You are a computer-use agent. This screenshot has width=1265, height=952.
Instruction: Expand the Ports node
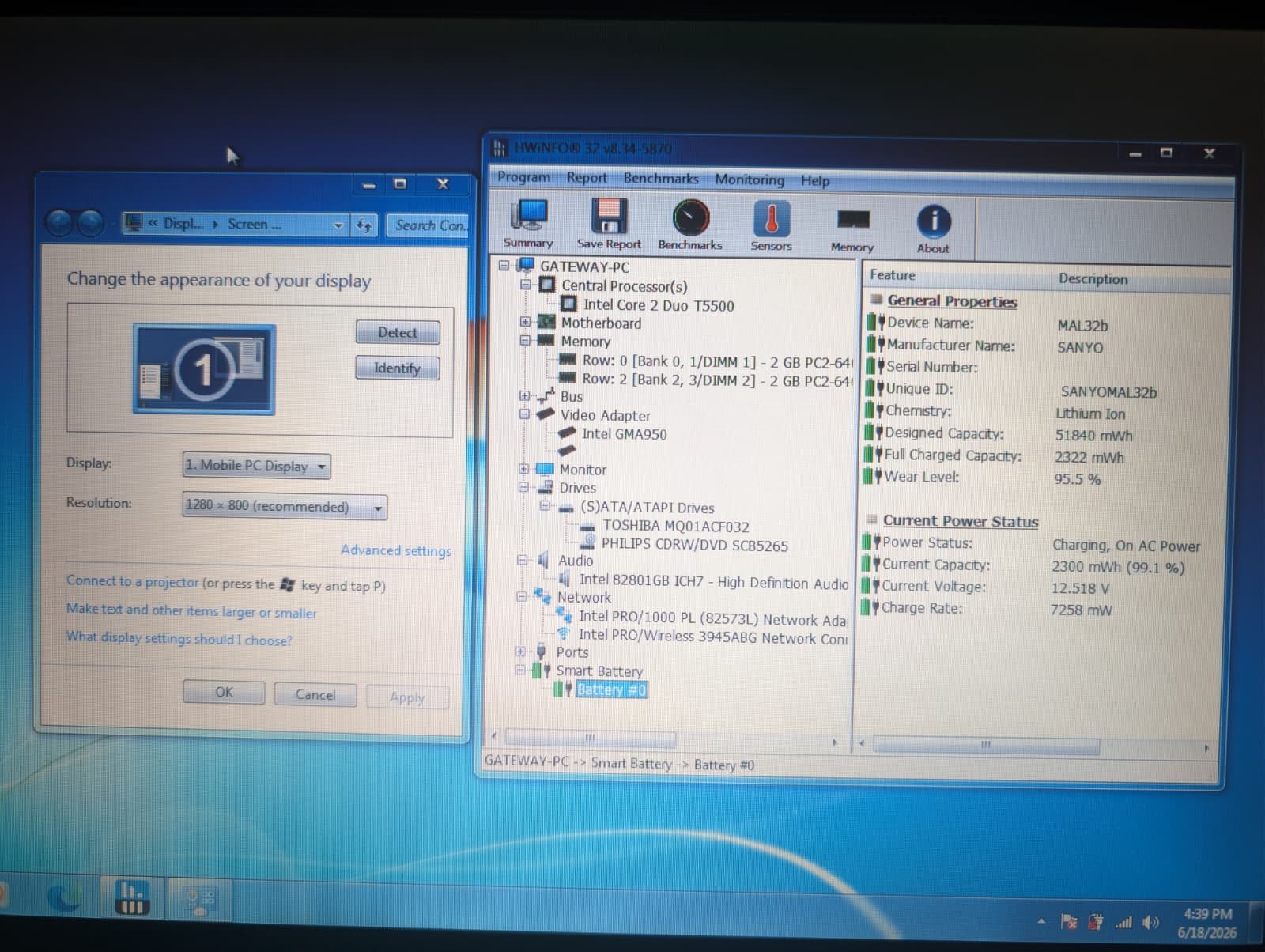click(520, 652)
